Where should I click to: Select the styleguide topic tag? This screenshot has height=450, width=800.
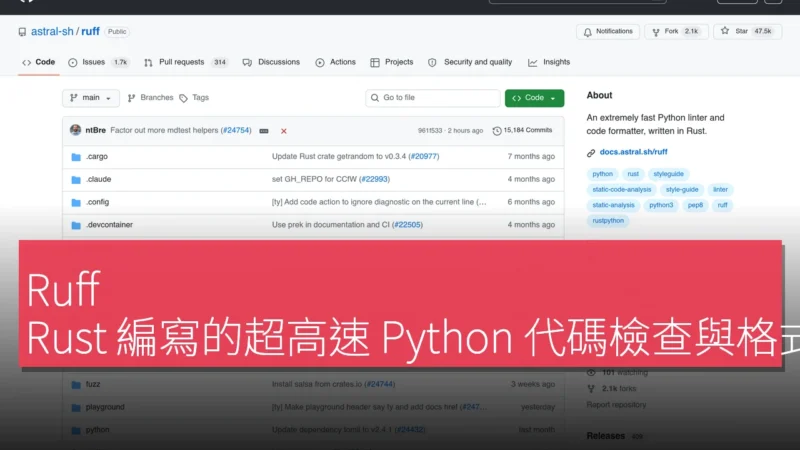coord(668,174)
